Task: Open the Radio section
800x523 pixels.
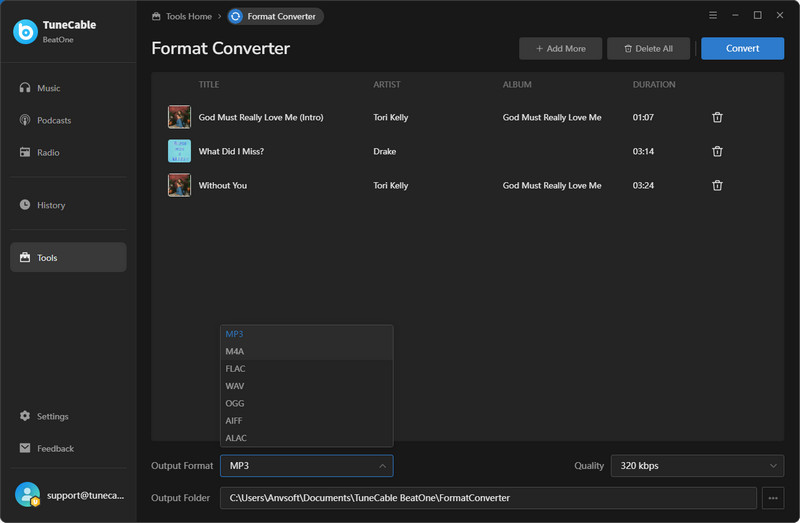Action: pyautogui.click(x=68, y=153)
